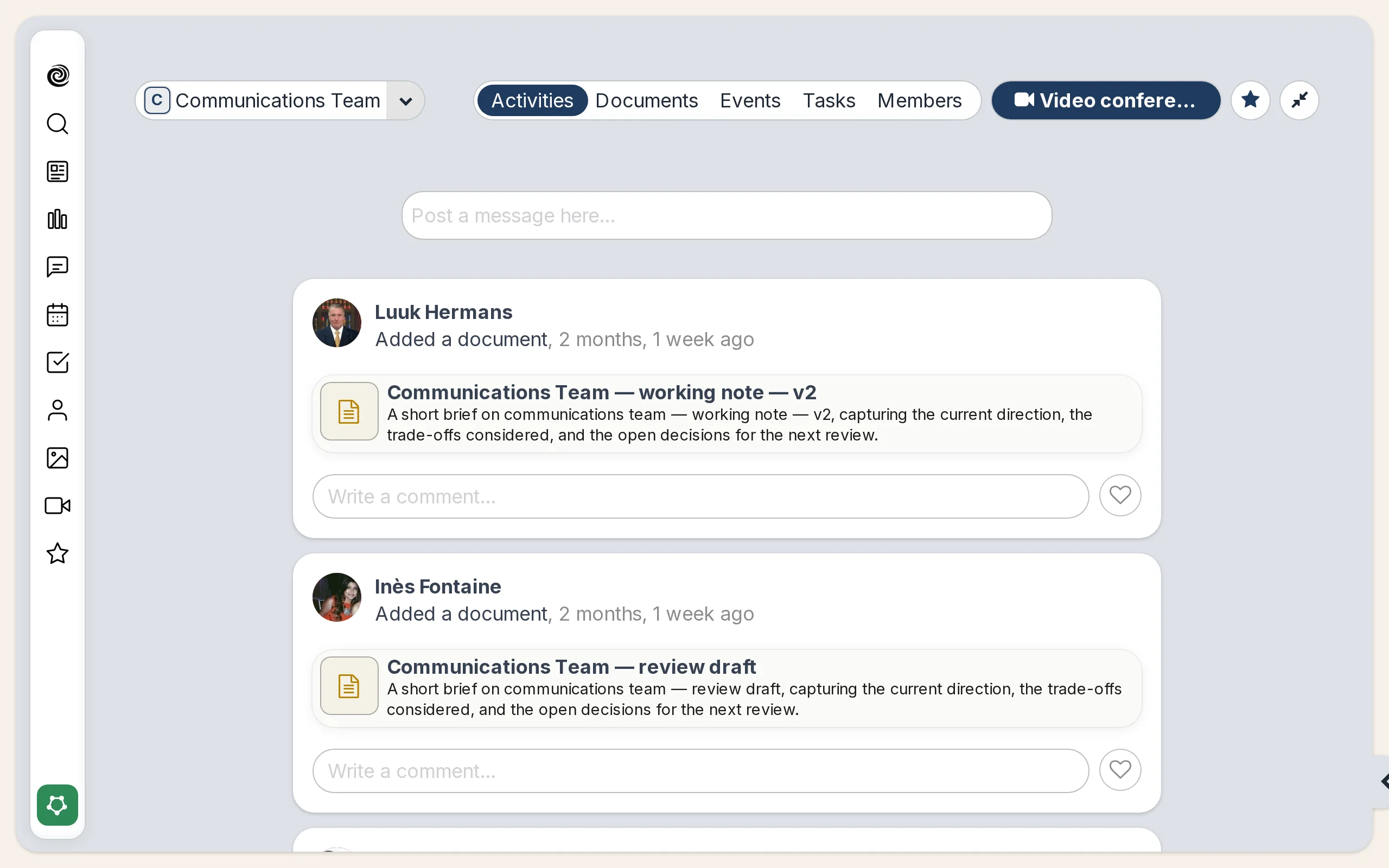1389x868 pixels.
Task: Click the review draft description text
Action: (x=754, y=699)
